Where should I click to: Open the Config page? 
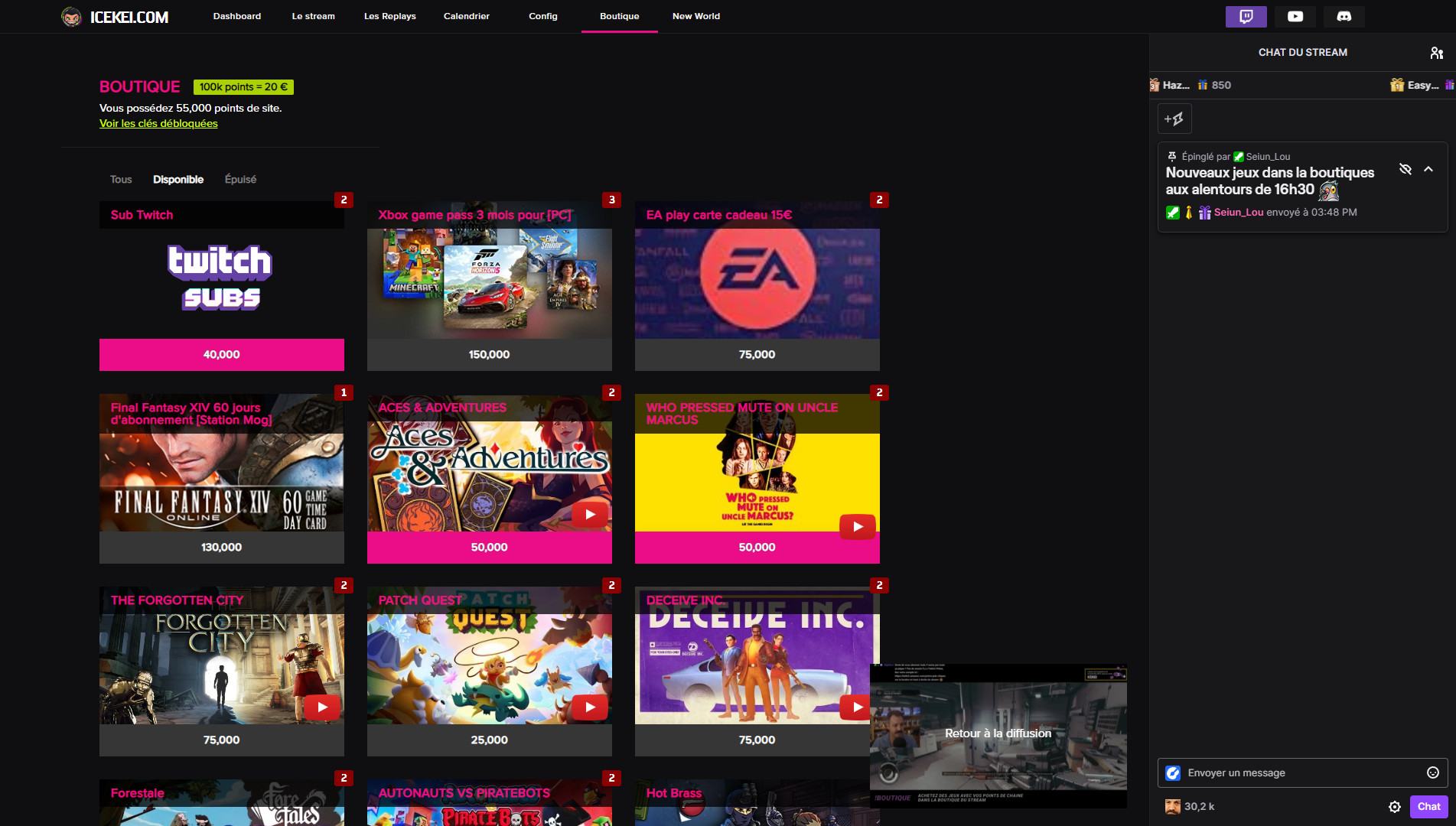543,16
